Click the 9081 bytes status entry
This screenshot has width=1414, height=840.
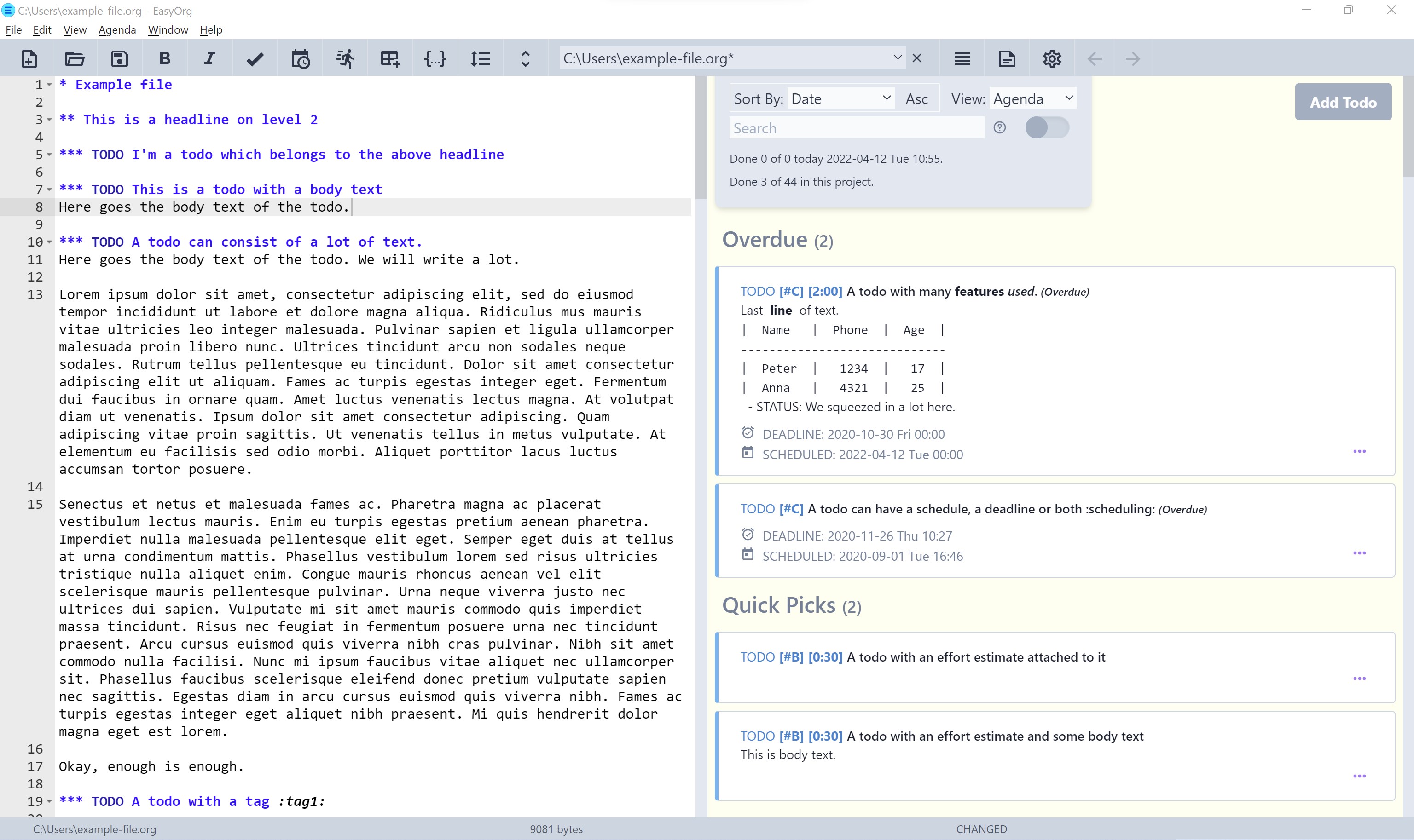[x=556, y=829]
